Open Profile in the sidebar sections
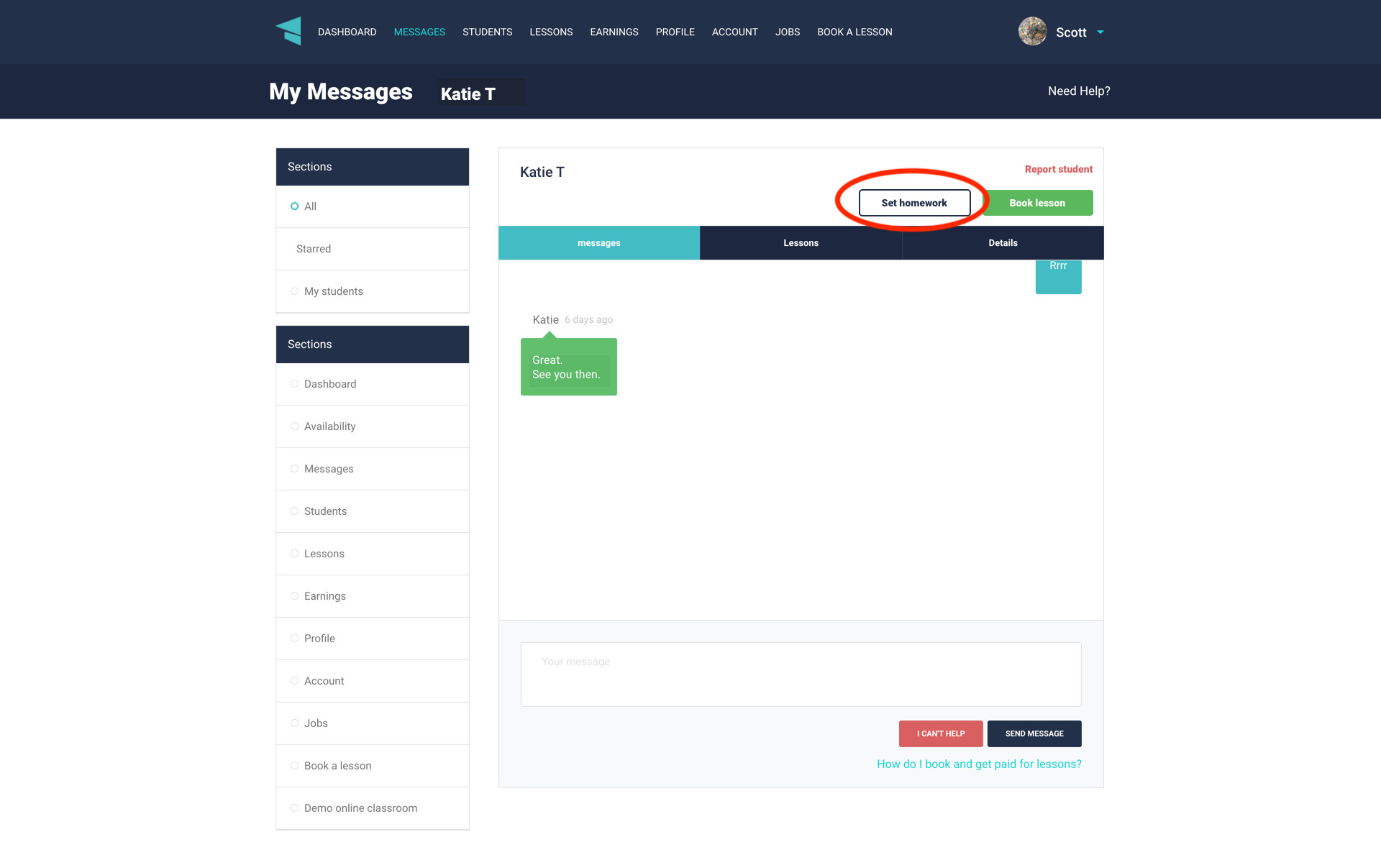 click(373, 639)
